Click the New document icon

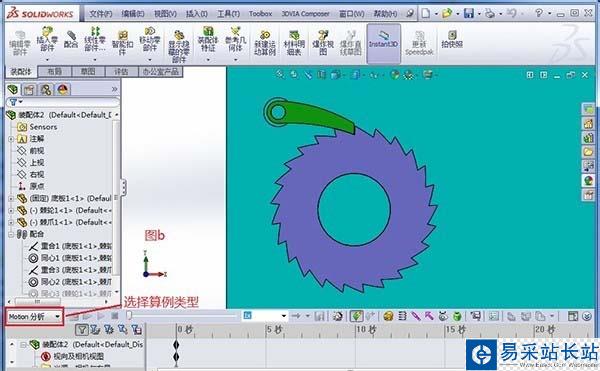coord(426,13)
